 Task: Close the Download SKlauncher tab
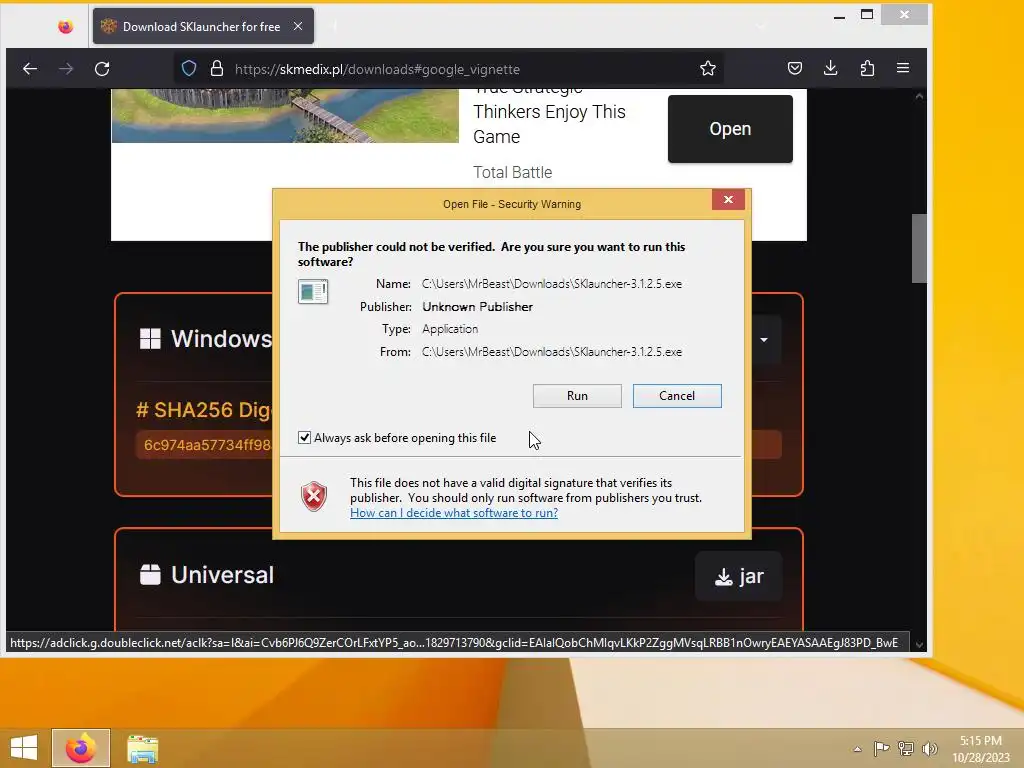coord(298,26)
